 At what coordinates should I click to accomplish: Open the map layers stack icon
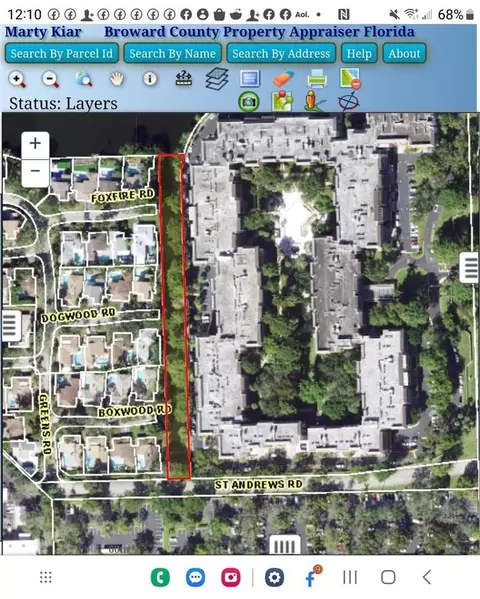pyautogui.click(x=217, y=79)
